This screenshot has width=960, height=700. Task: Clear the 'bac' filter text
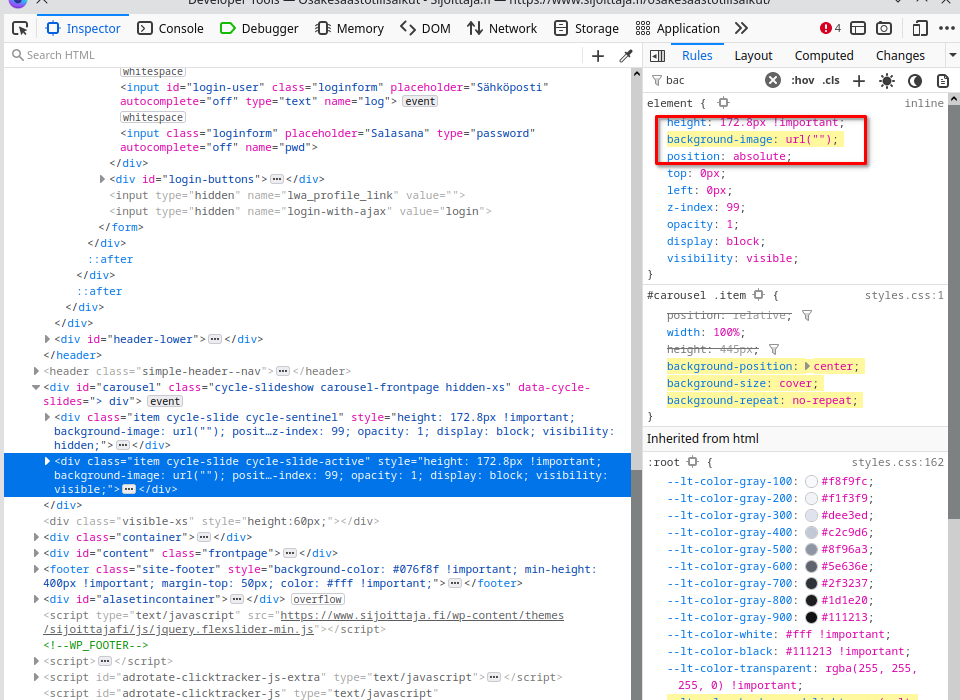(773, 80)
